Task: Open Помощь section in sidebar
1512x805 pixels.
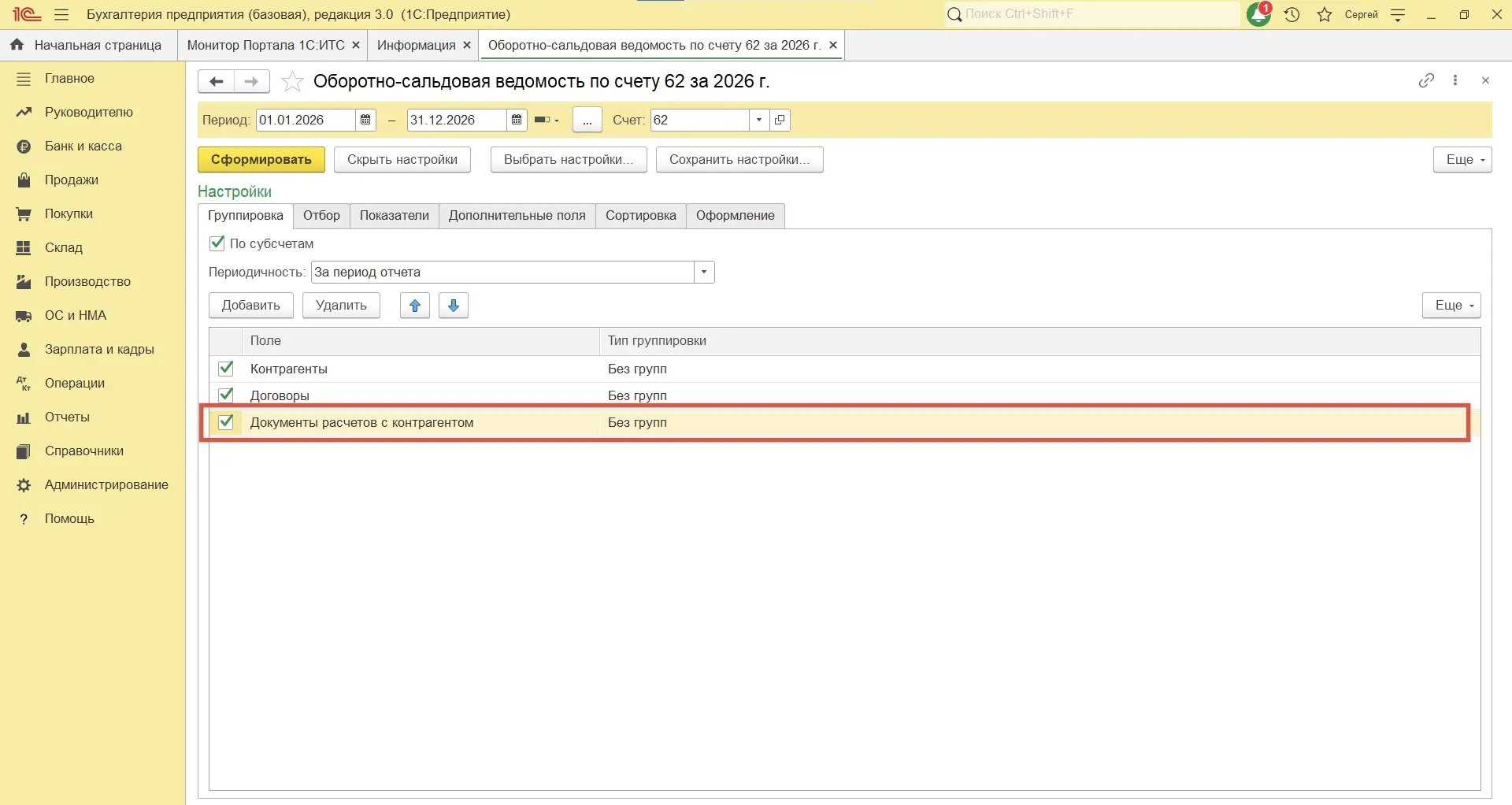Action: pos(92,519)
